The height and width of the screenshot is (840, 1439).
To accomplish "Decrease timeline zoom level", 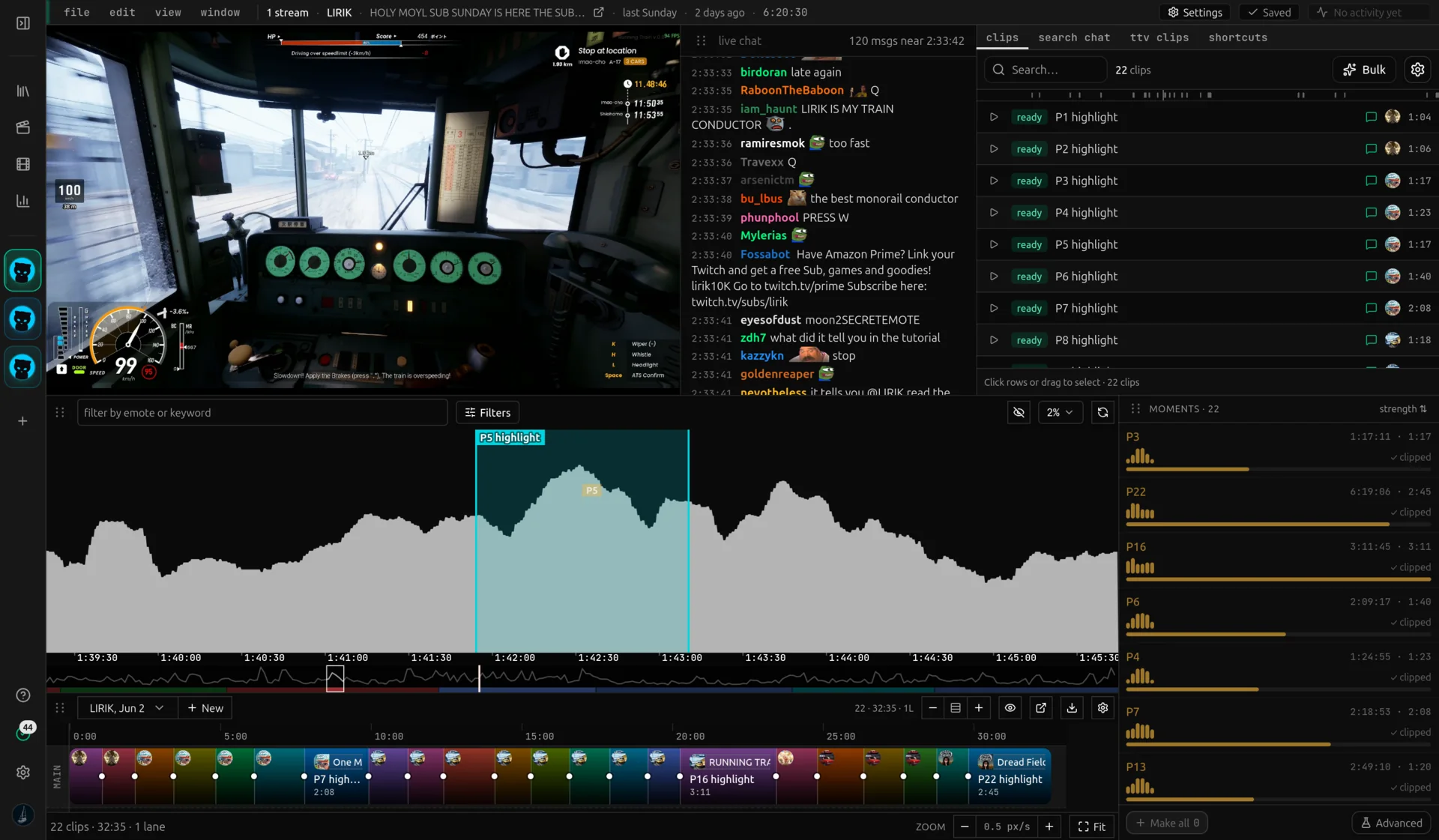I will pos(965,827).
